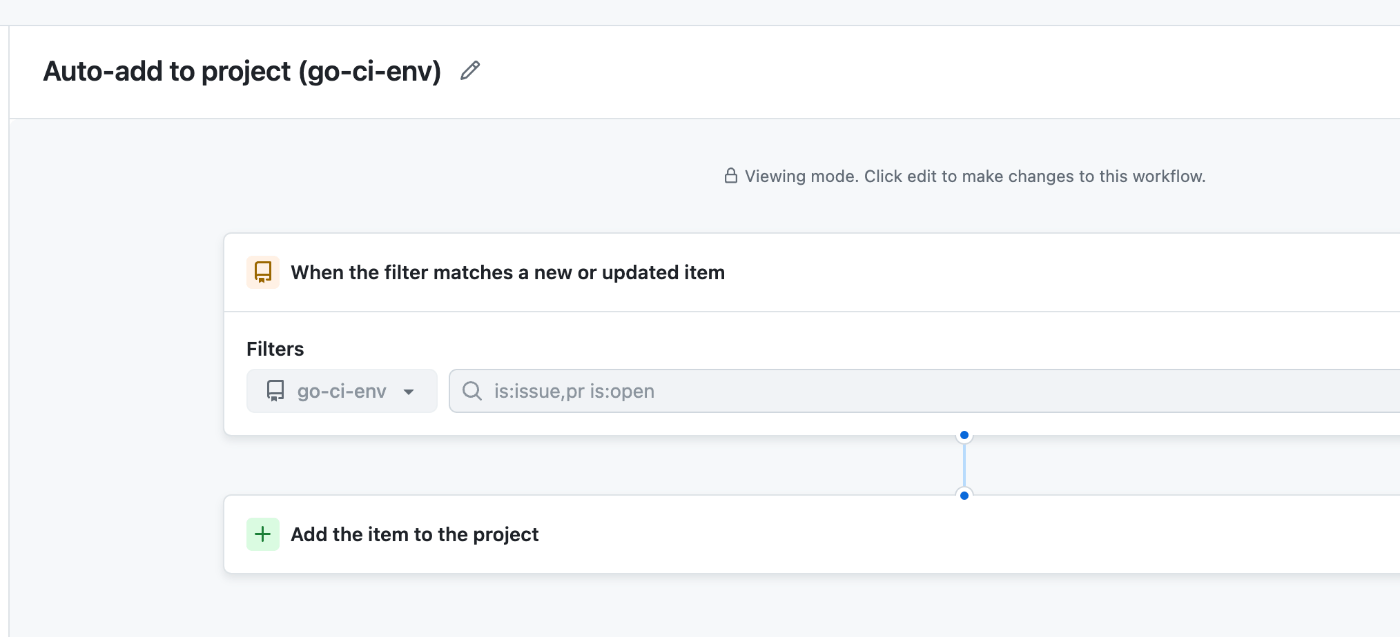
Task: Click the 'go-ci-env' text in repository selector
Action: click(342, 391)
